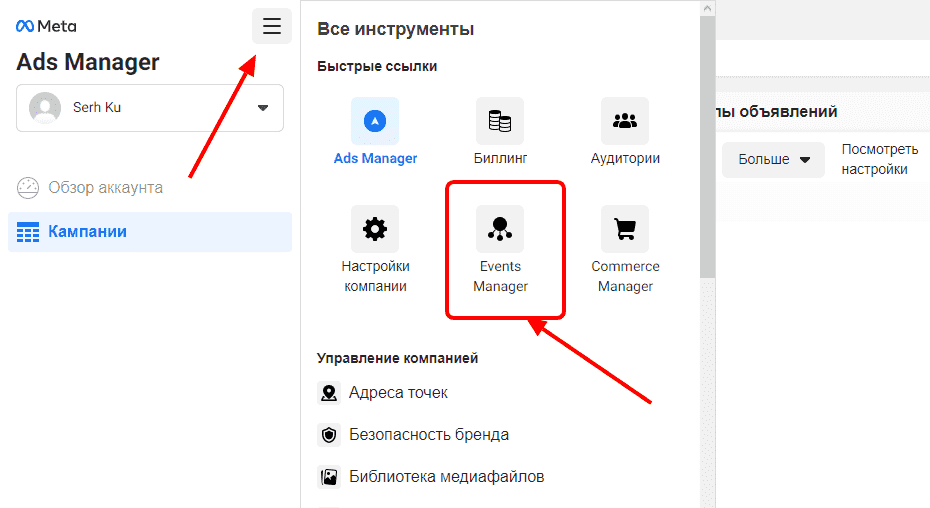The image size is (930, 508).
Task: Click Посмотреть настройки link
Action: coord(880,159)
